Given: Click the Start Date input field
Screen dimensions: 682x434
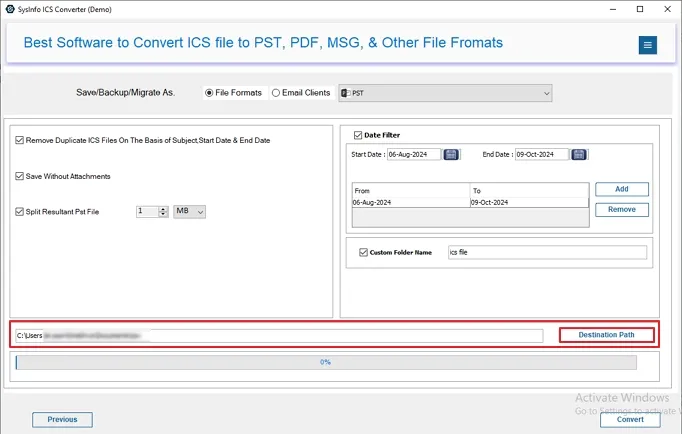Looking at the screenshot, I should (414, 154).
